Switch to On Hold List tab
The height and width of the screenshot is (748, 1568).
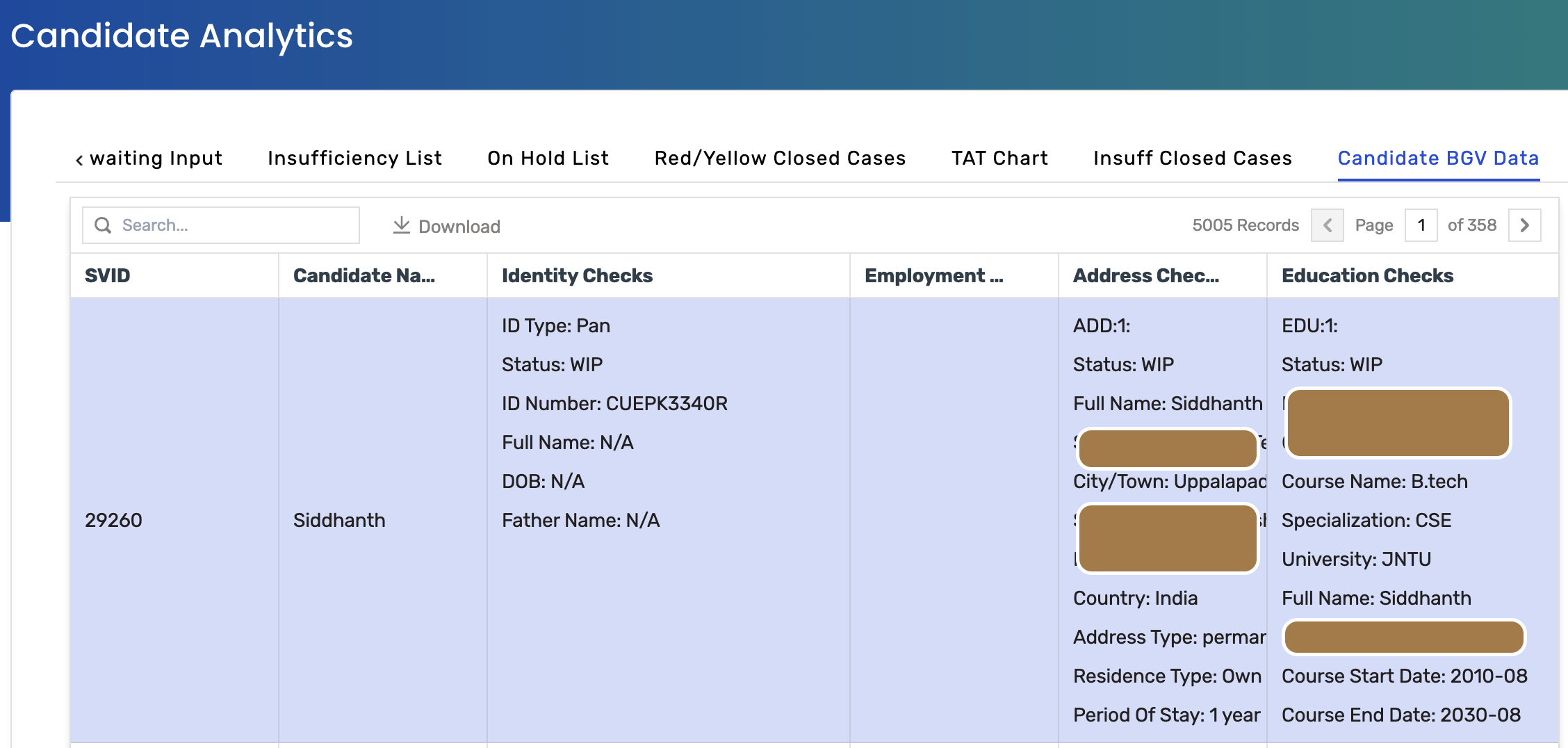point(548,158)
